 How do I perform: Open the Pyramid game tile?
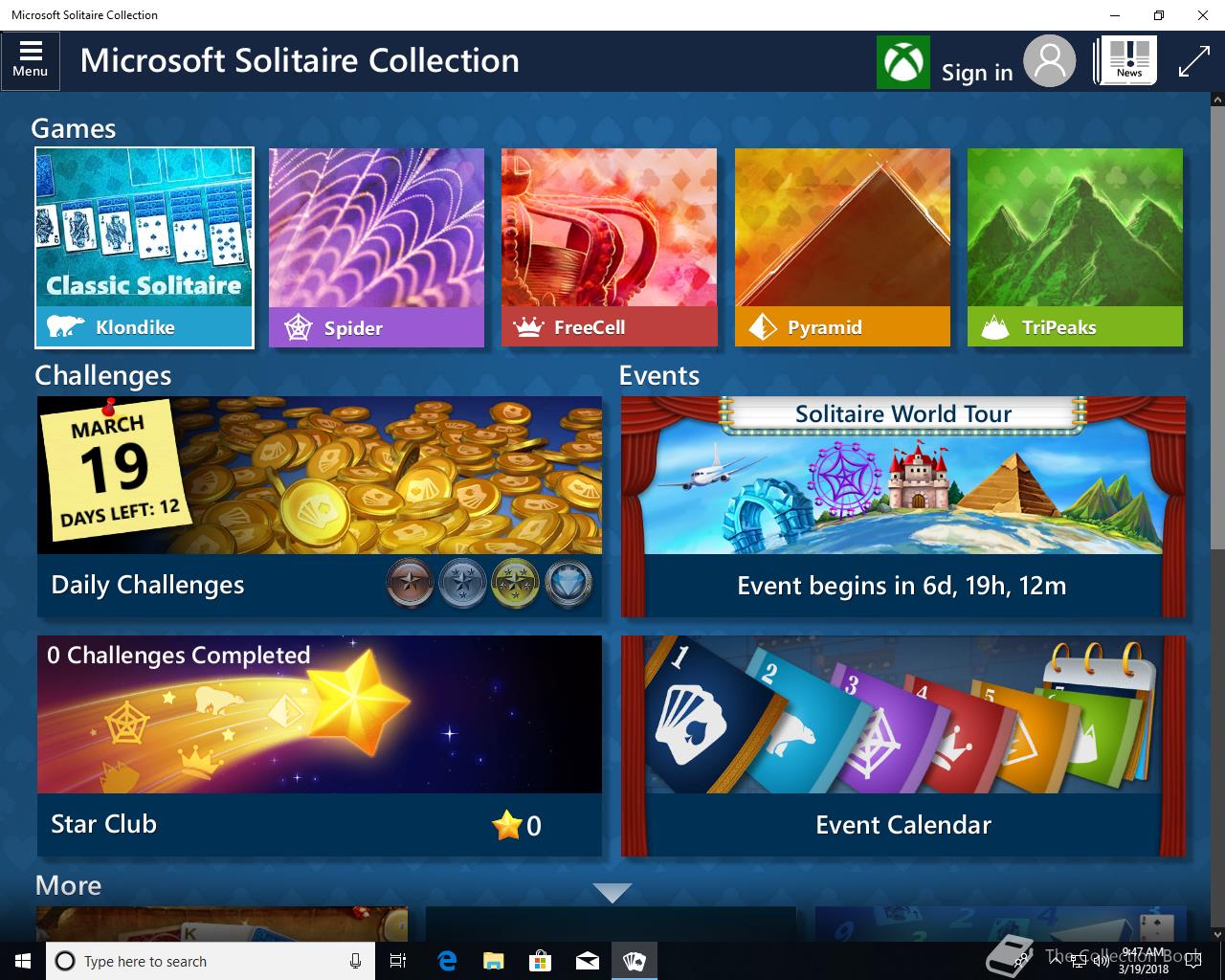pyautogui.click(x=842, y=248)
